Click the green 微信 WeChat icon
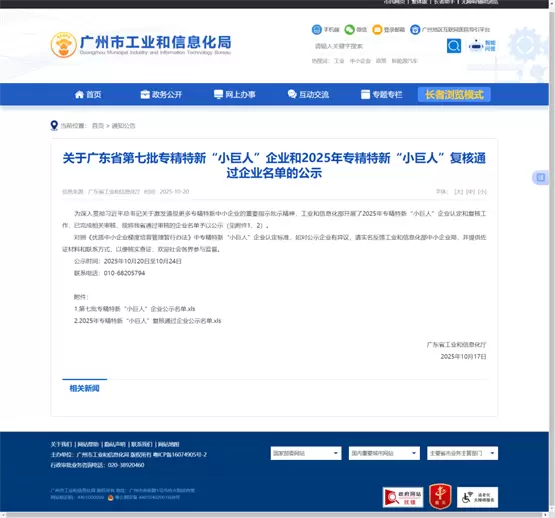555x518 pixels. coord(350,29)
